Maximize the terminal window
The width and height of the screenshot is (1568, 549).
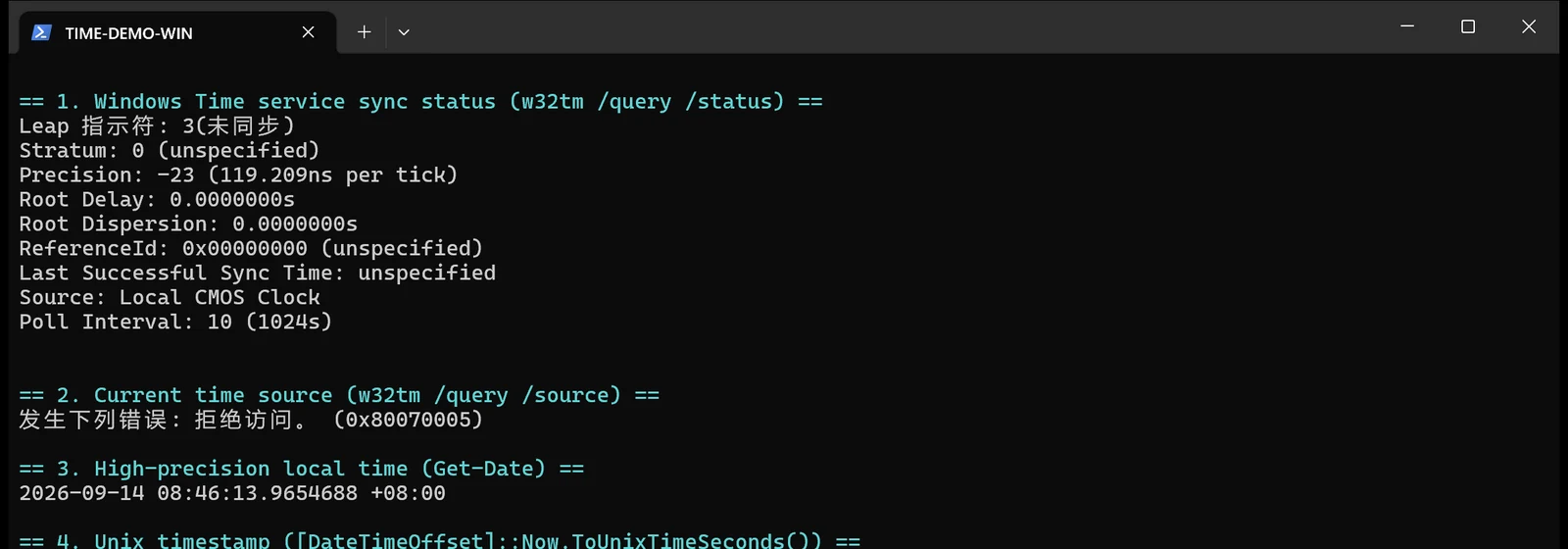(x=1468, y=26)
